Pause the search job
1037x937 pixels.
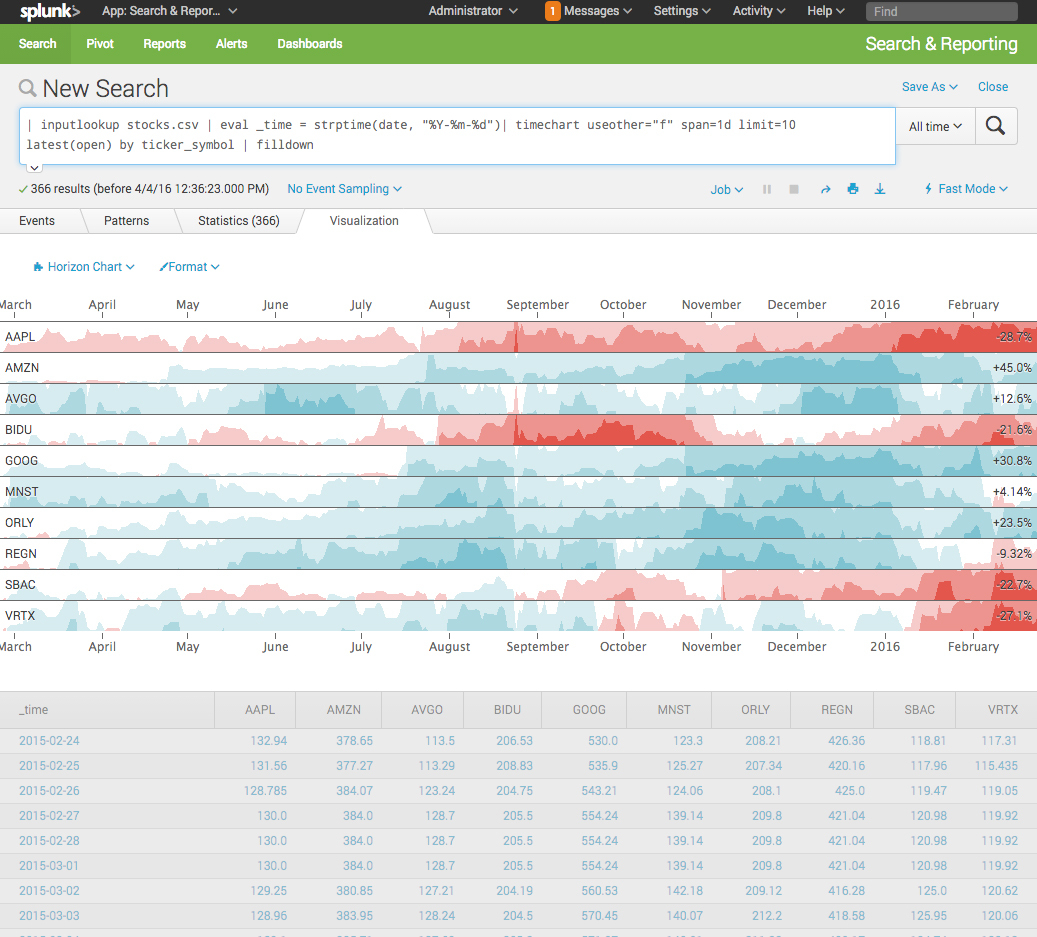767,189
